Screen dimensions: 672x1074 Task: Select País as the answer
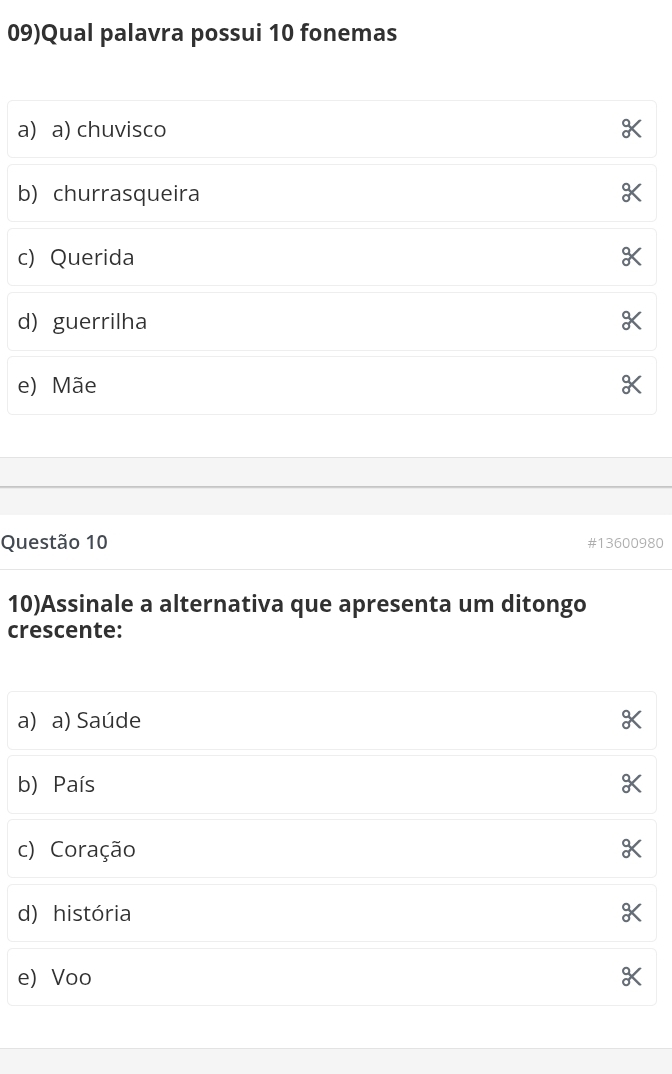click(74, 784)
